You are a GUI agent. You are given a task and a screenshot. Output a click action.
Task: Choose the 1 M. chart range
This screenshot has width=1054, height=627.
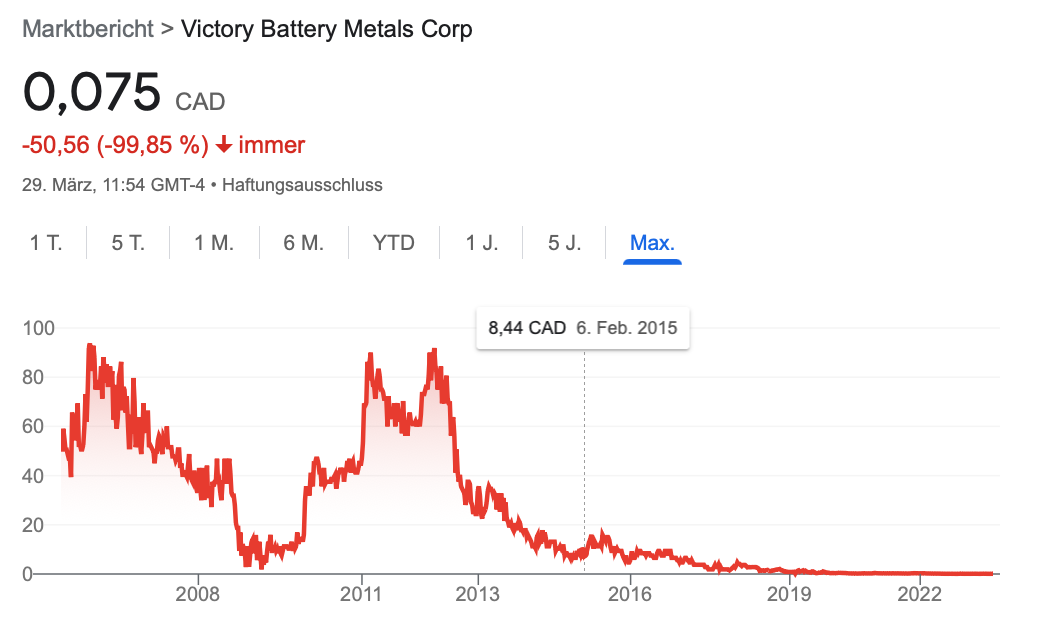click(214, 243)
